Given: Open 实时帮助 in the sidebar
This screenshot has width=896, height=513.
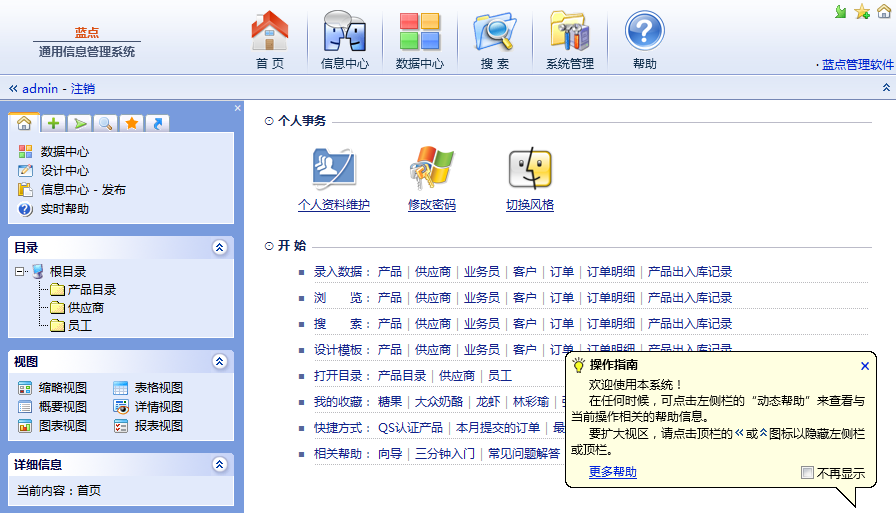Looking at the screenshot, I should [x=54, y=209].
